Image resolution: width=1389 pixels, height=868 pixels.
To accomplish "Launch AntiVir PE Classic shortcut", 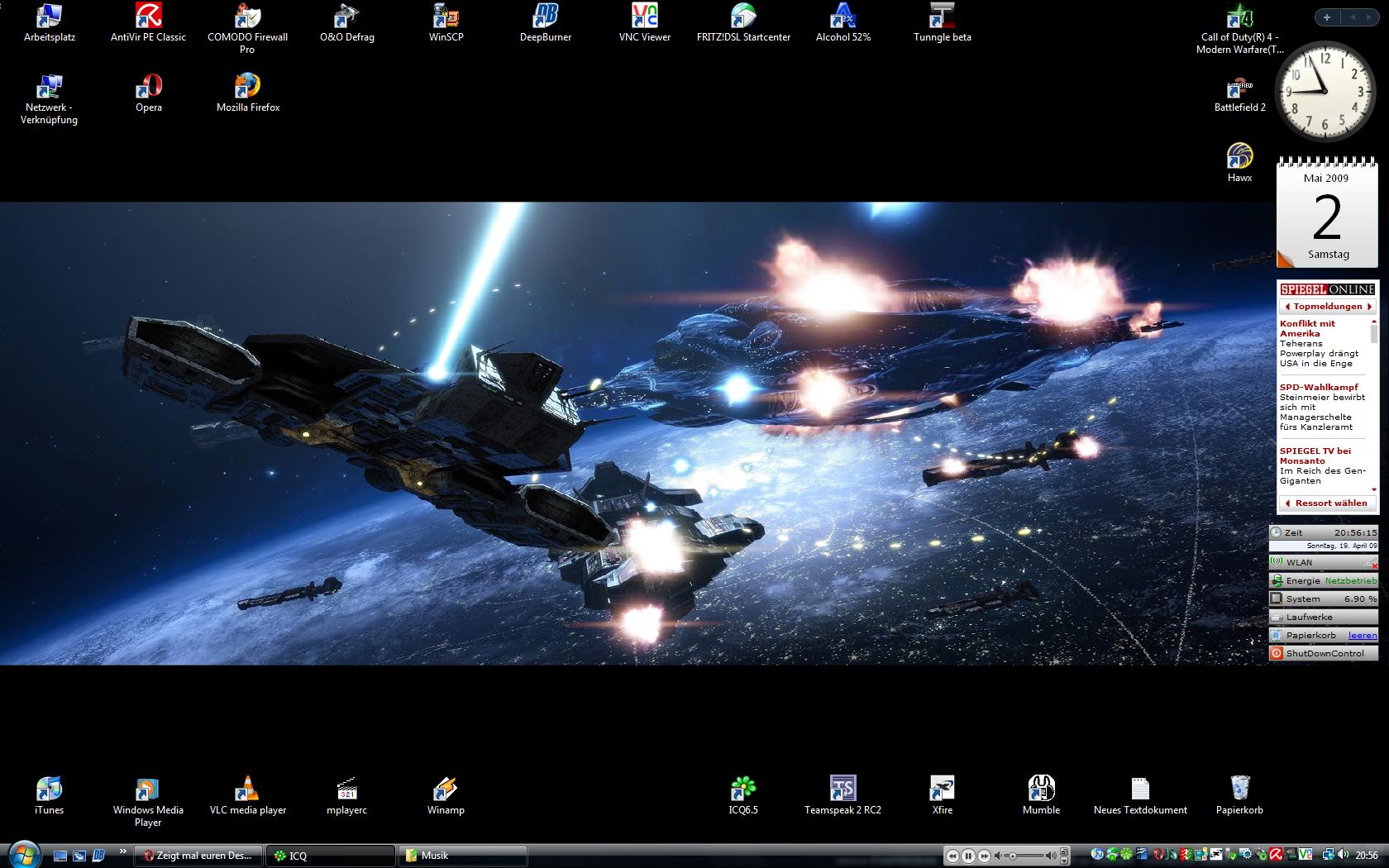I will click(149, 23).
